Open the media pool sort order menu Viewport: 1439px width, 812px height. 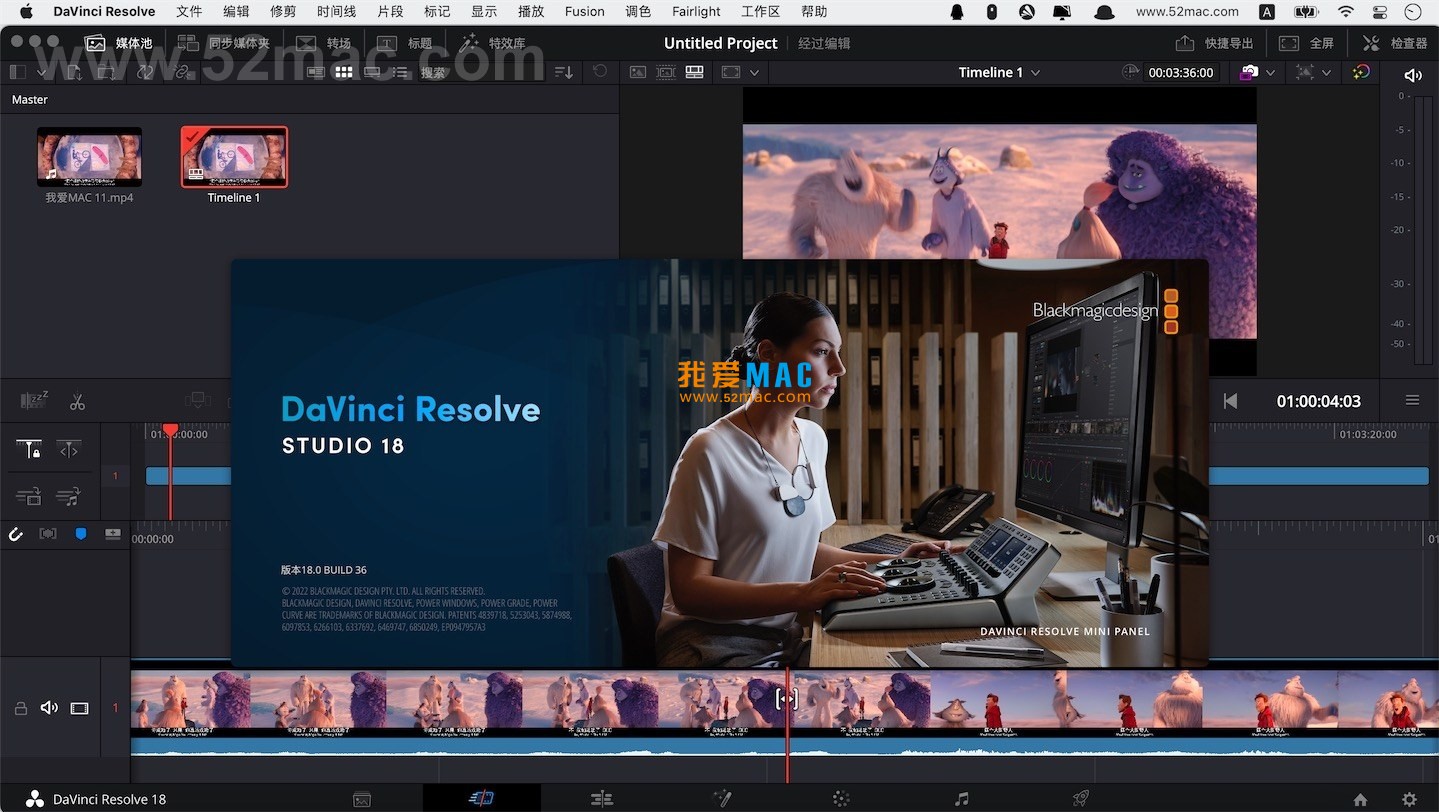pyautogui.click(x=564, y=72)
